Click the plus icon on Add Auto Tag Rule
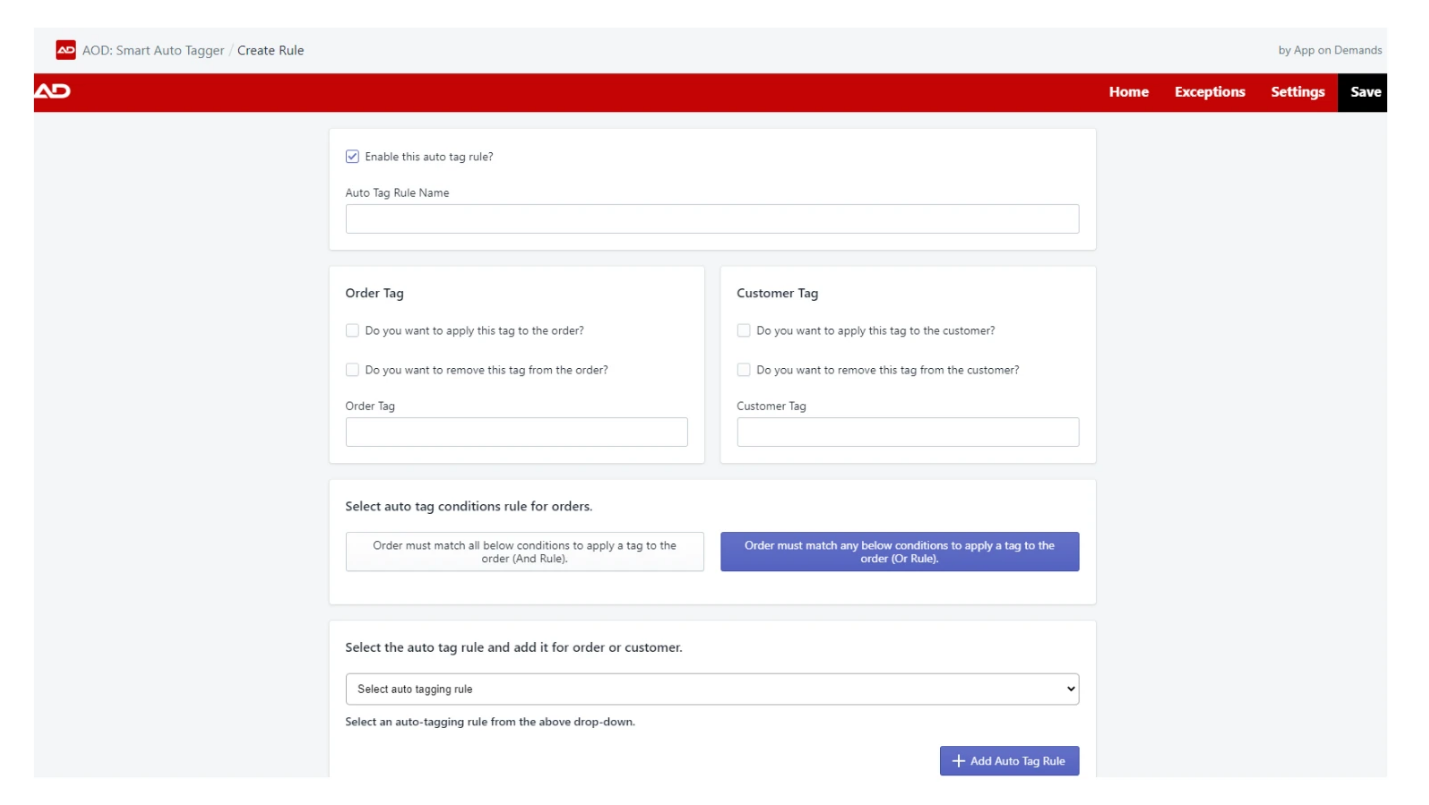This screenshot has width=1429, height=805. (x=958, y=761)
